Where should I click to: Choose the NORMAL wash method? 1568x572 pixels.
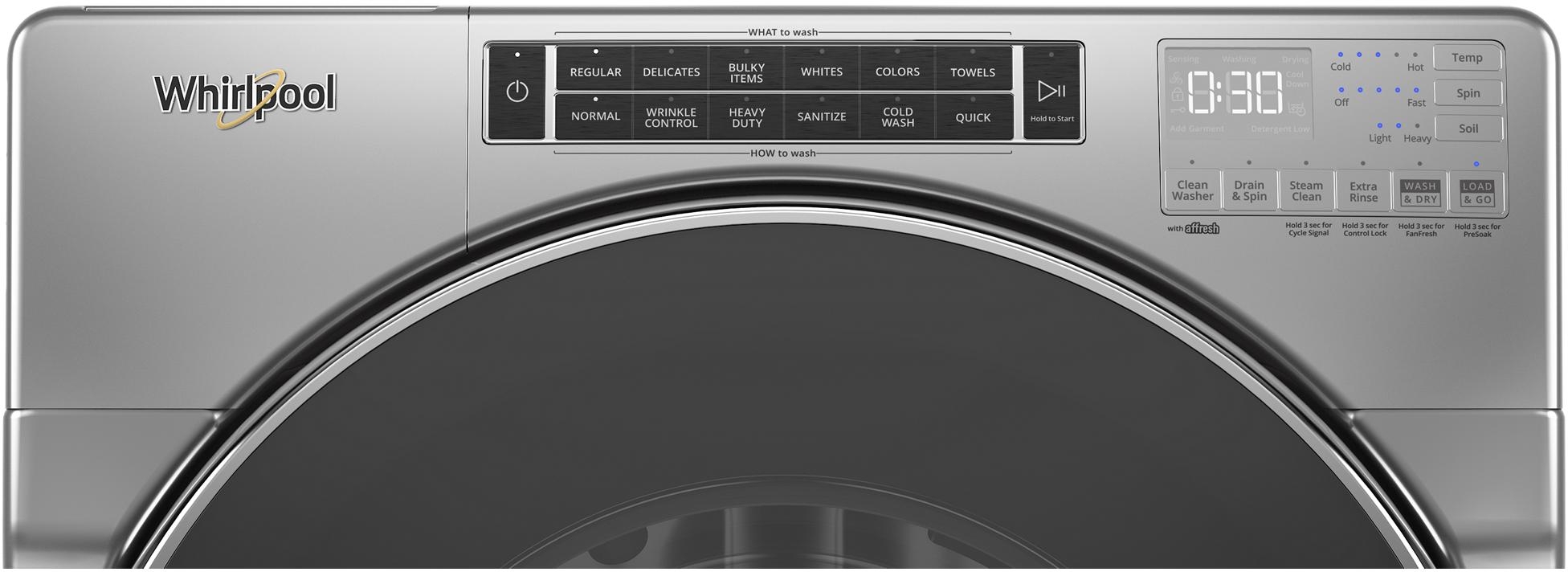tap(595, 116)
